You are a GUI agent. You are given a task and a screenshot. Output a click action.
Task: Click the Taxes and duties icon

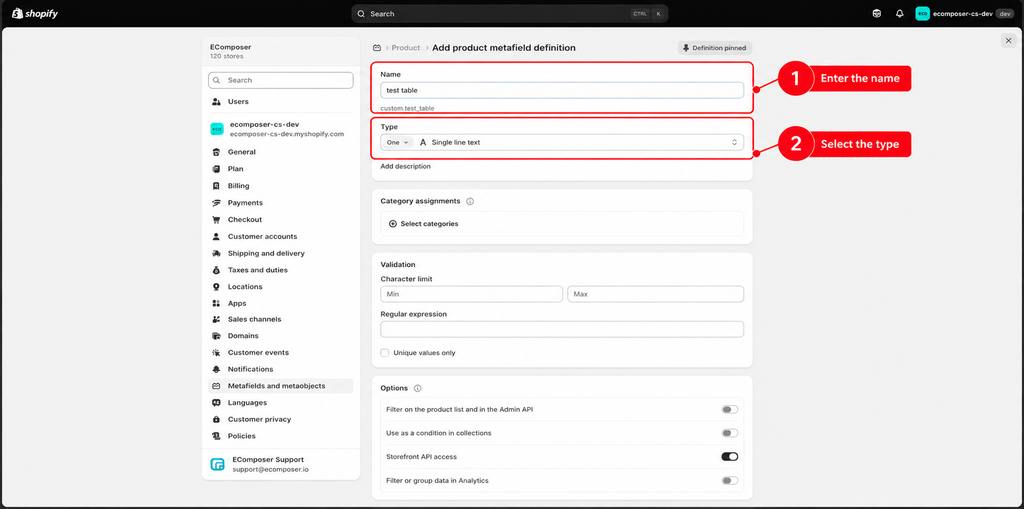tap(216, 270)
